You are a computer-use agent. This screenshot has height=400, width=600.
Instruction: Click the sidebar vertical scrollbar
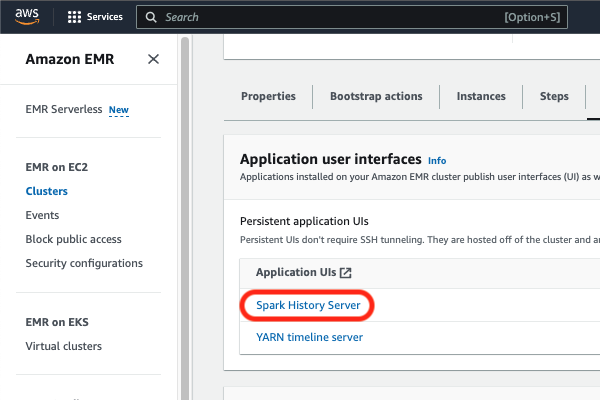[185, 218]
